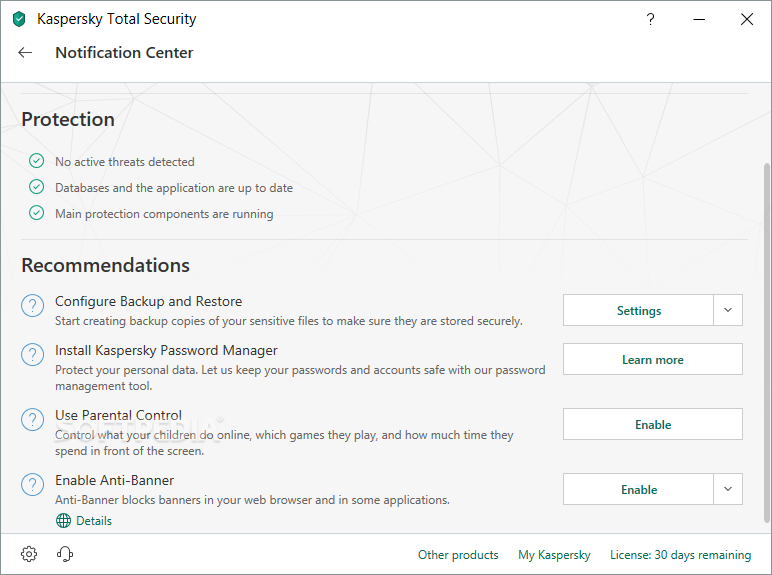Click the 'Configure Backup and Restore' title

tap(149, 301)
